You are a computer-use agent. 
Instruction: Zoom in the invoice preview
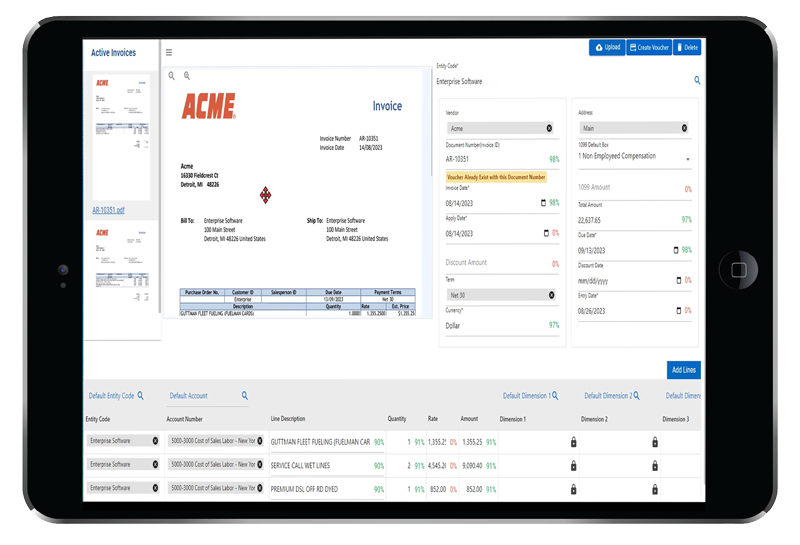pos(187,76)
